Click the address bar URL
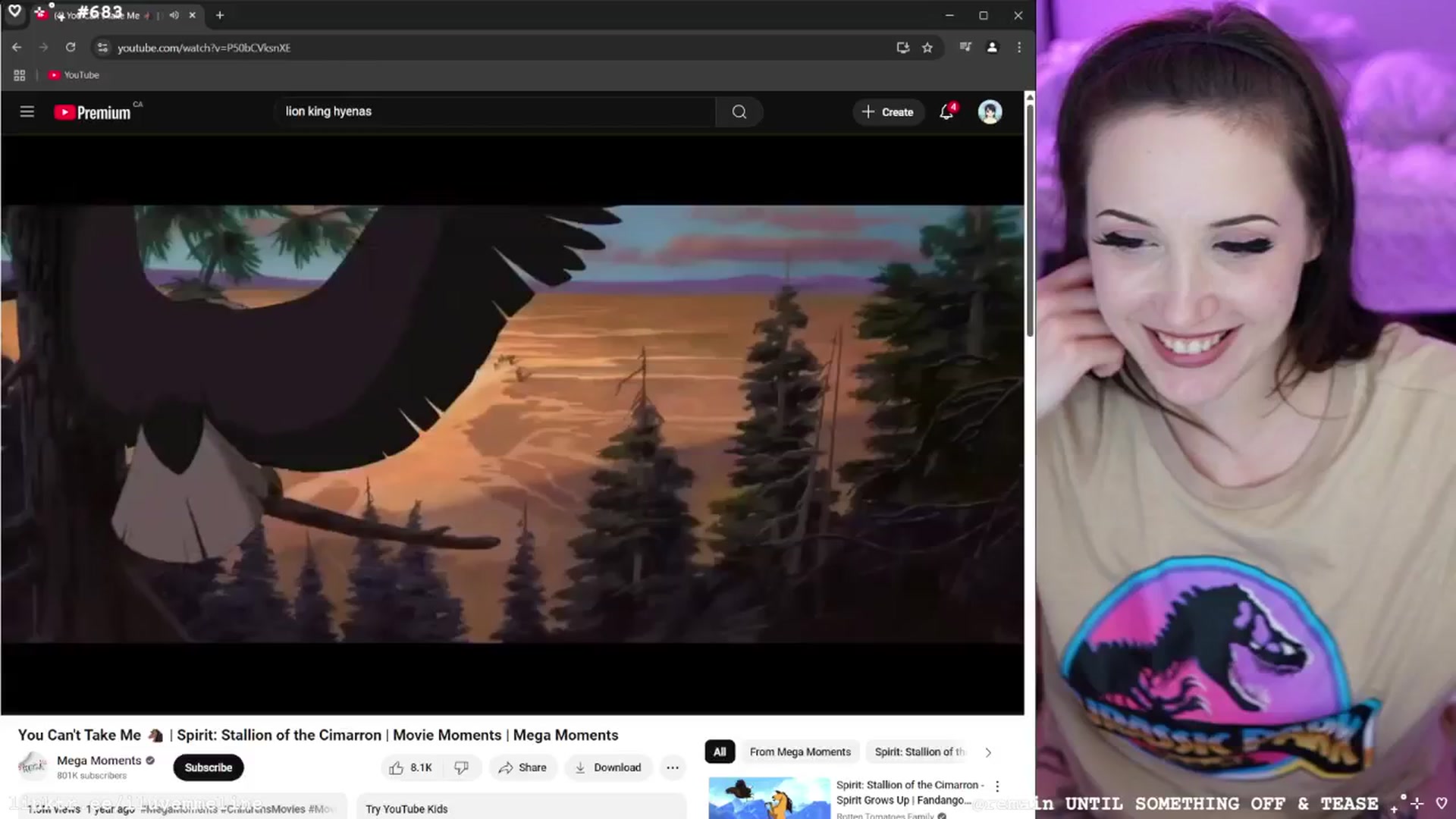Viewport: 1456px width, 819px height. [x=204, y=48]
